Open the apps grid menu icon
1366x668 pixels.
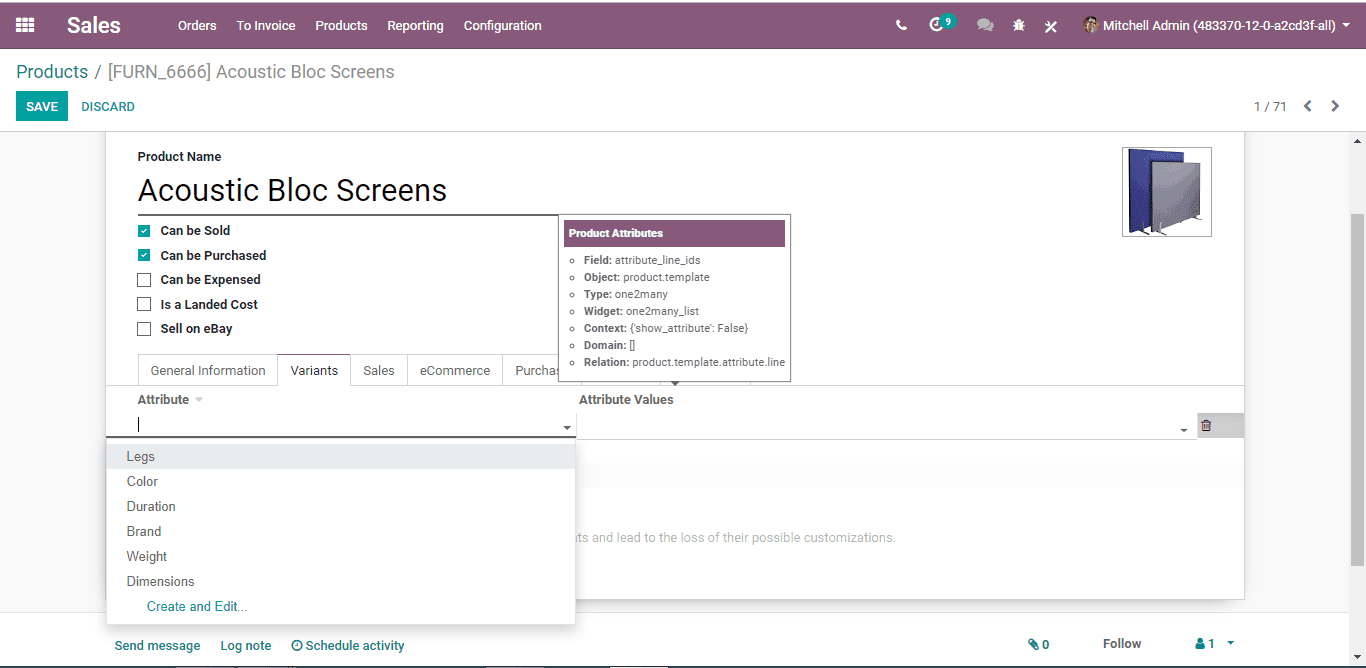[25, 25]
